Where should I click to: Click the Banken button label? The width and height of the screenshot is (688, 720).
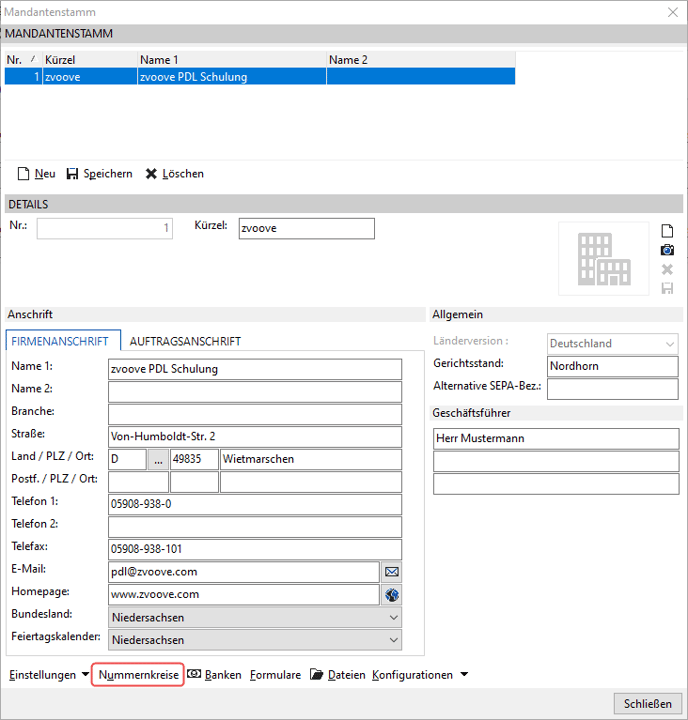[x=223, y=675]
